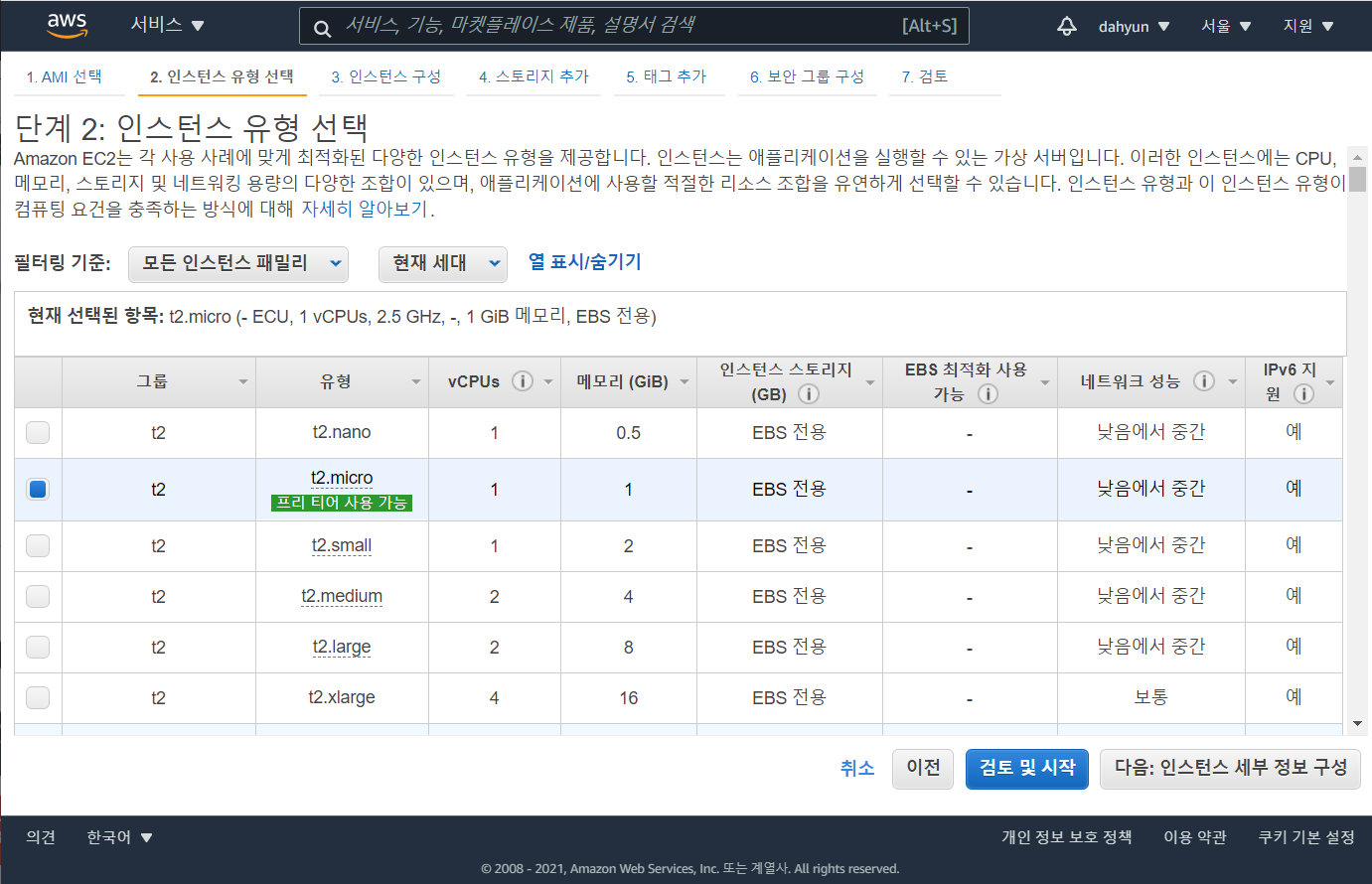Image resolution: width=1372 pixels, height=884 pixels.
Task: Click the page scrollbar up arrow
Action: click(1358, 156)
